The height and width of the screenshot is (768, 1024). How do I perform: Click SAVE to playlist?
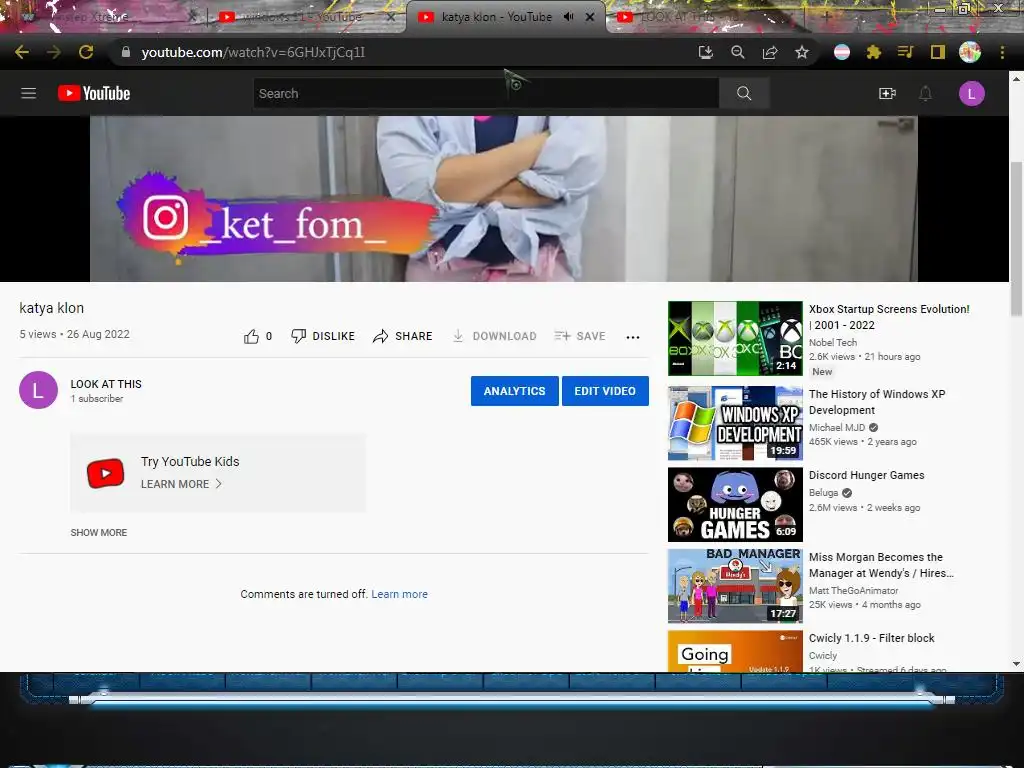580,336
